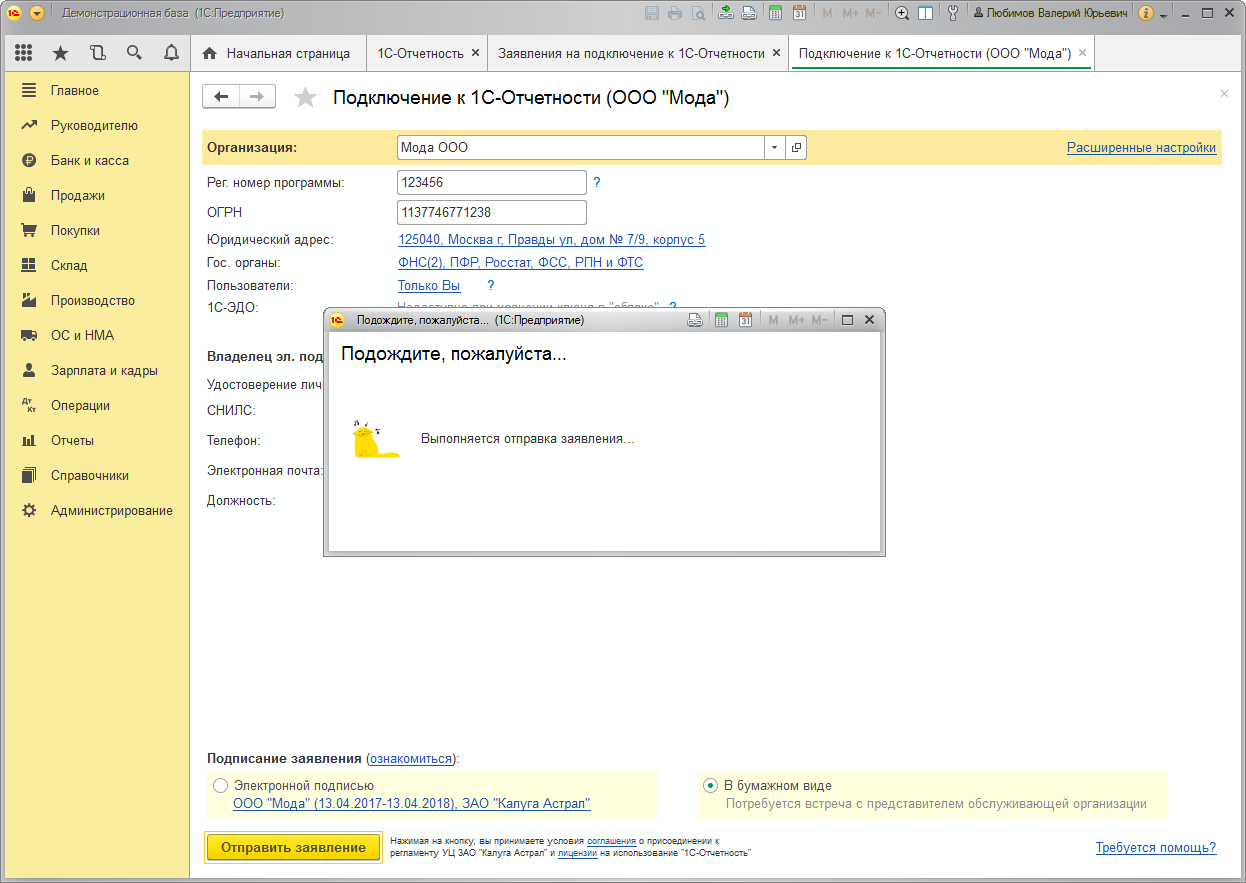The height and width of the screenshot is (883, 1246).
Task: Open the calculator icon in main title bar
Action: (775, 13)
